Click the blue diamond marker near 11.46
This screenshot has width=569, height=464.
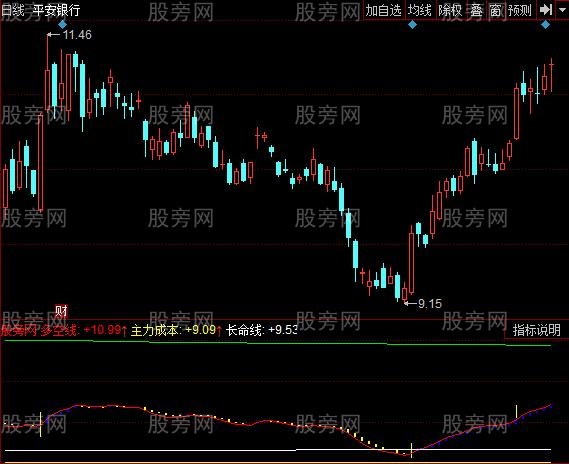click(63, 24)
